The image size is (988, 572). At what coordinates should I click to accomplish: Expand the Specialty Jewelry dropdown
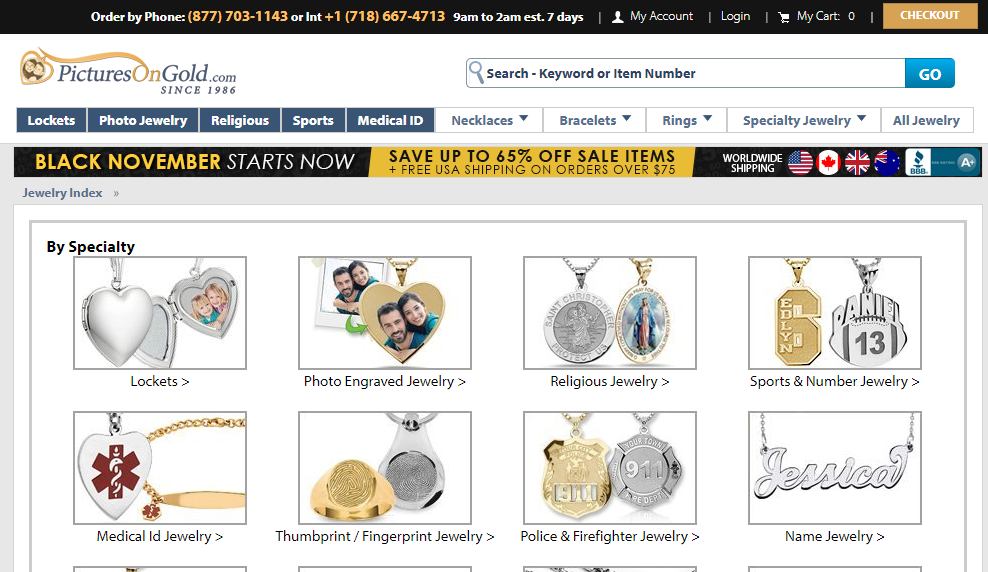(803, 120)
